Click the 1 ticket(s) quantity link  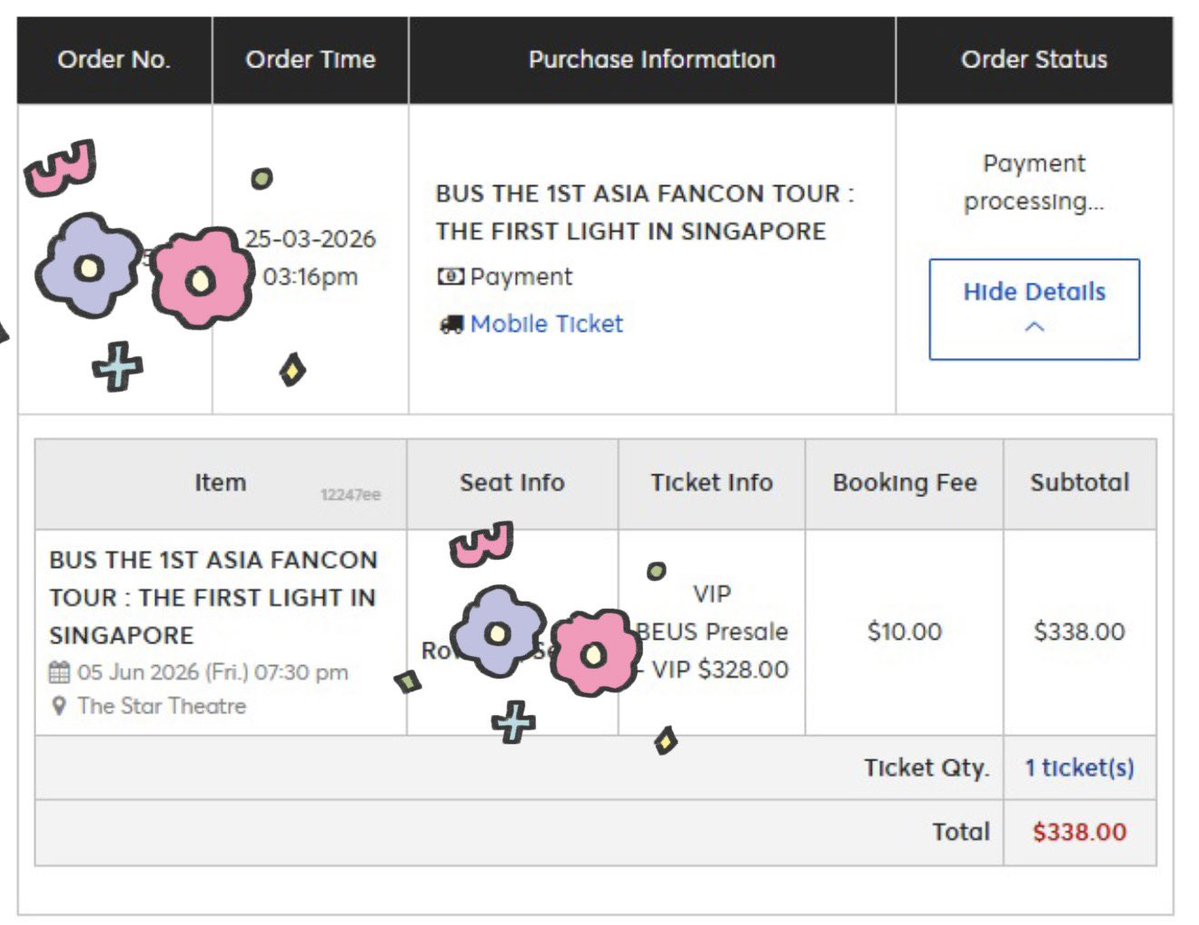pos(1079,768)
